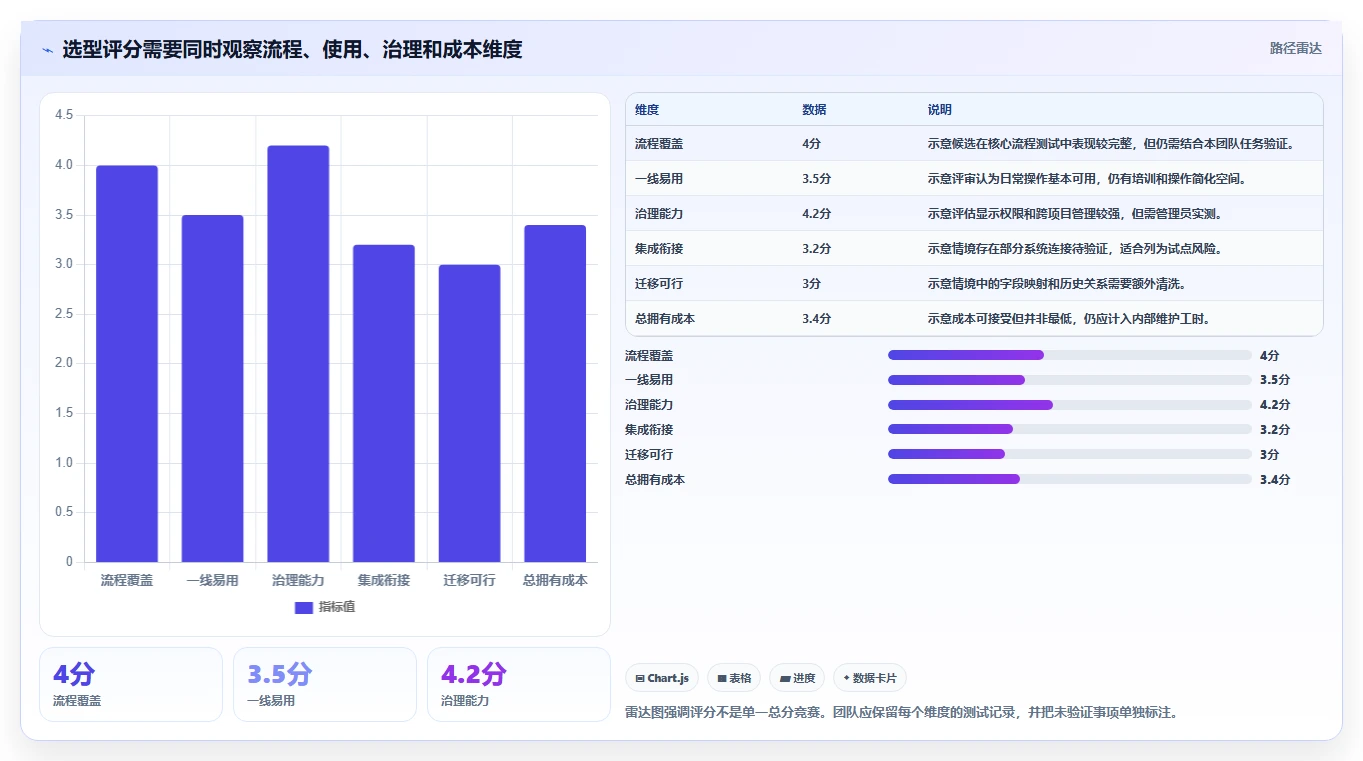Click the 3分 value in the table

pyautogui.click(x=812, y=284)
